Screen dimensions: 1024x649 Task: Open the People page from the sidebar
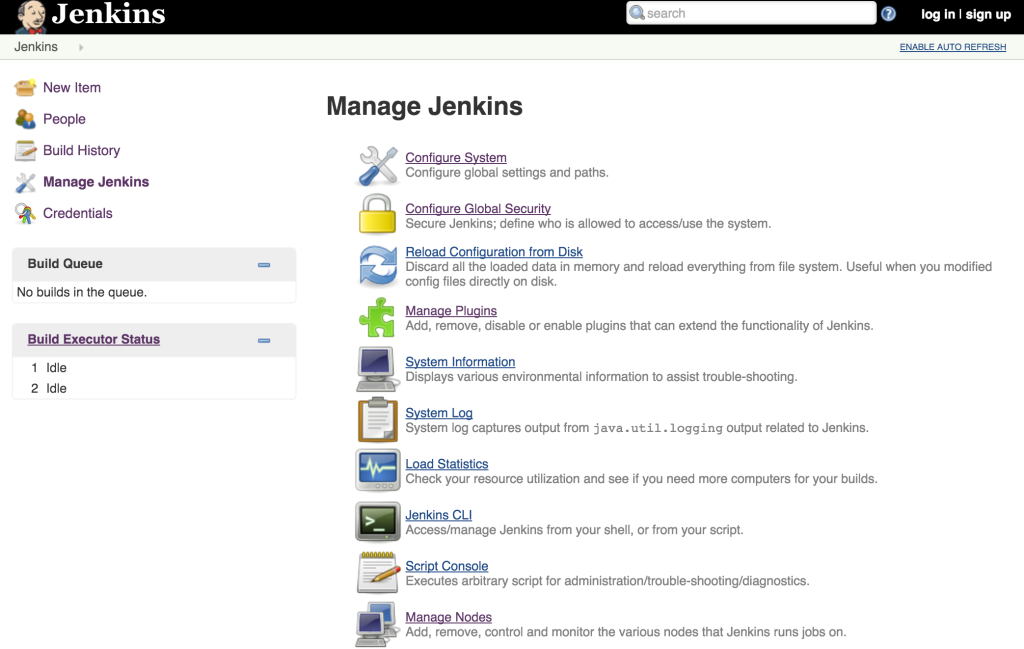(x=64, y=119)
